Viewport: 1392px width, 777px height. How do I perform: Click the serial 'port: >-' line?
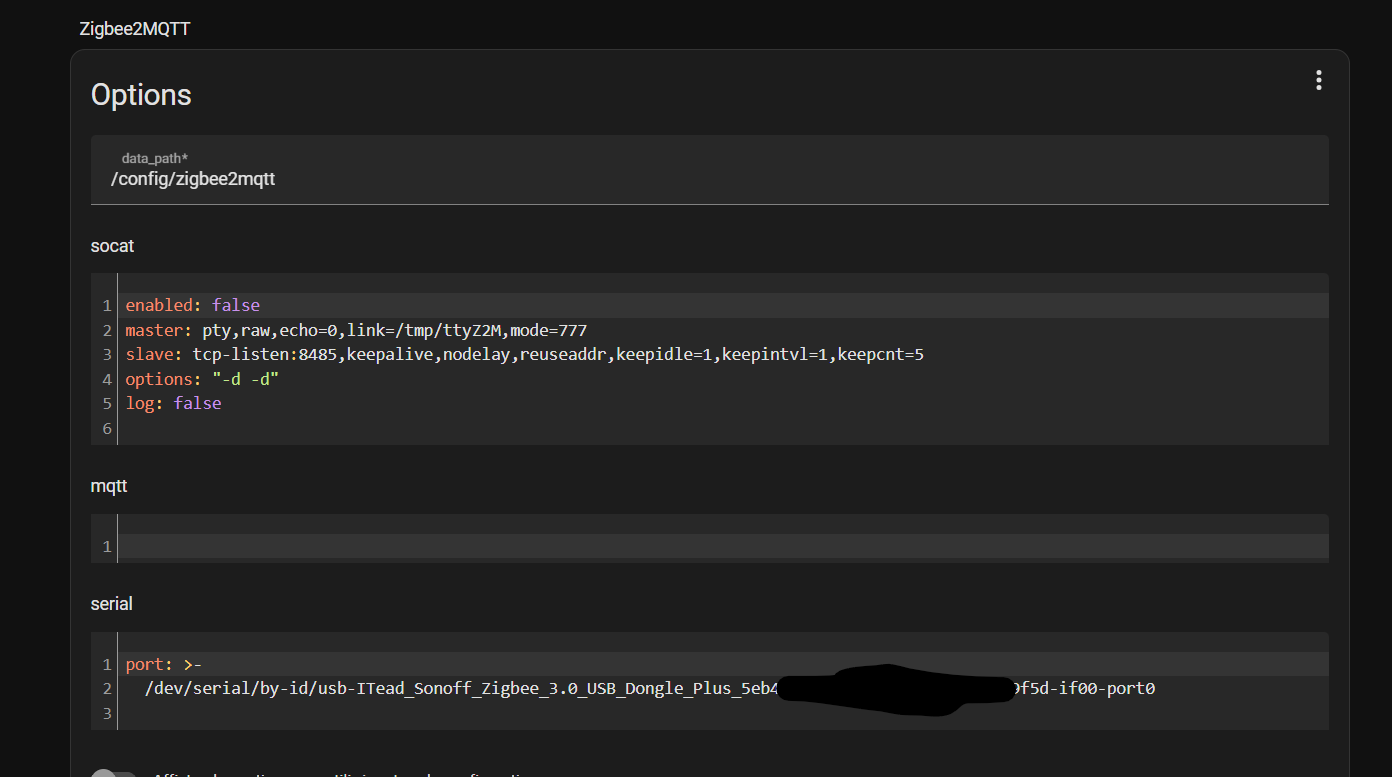point(164,664)
